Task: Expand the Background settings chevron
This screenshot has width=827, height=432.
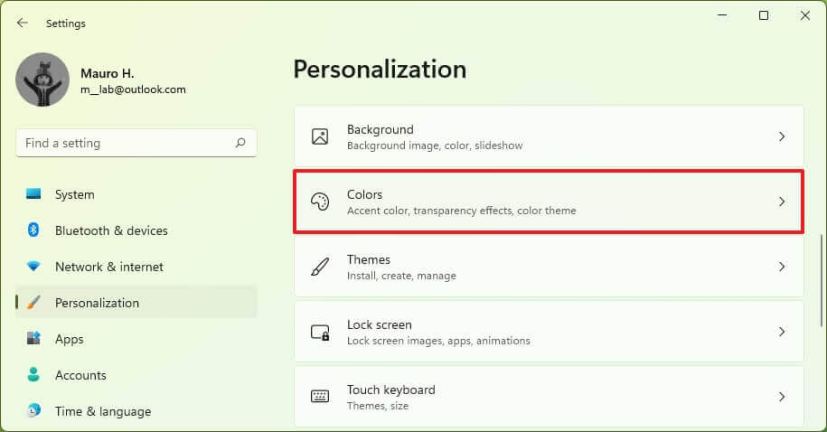Action: [x=782, y=137]
